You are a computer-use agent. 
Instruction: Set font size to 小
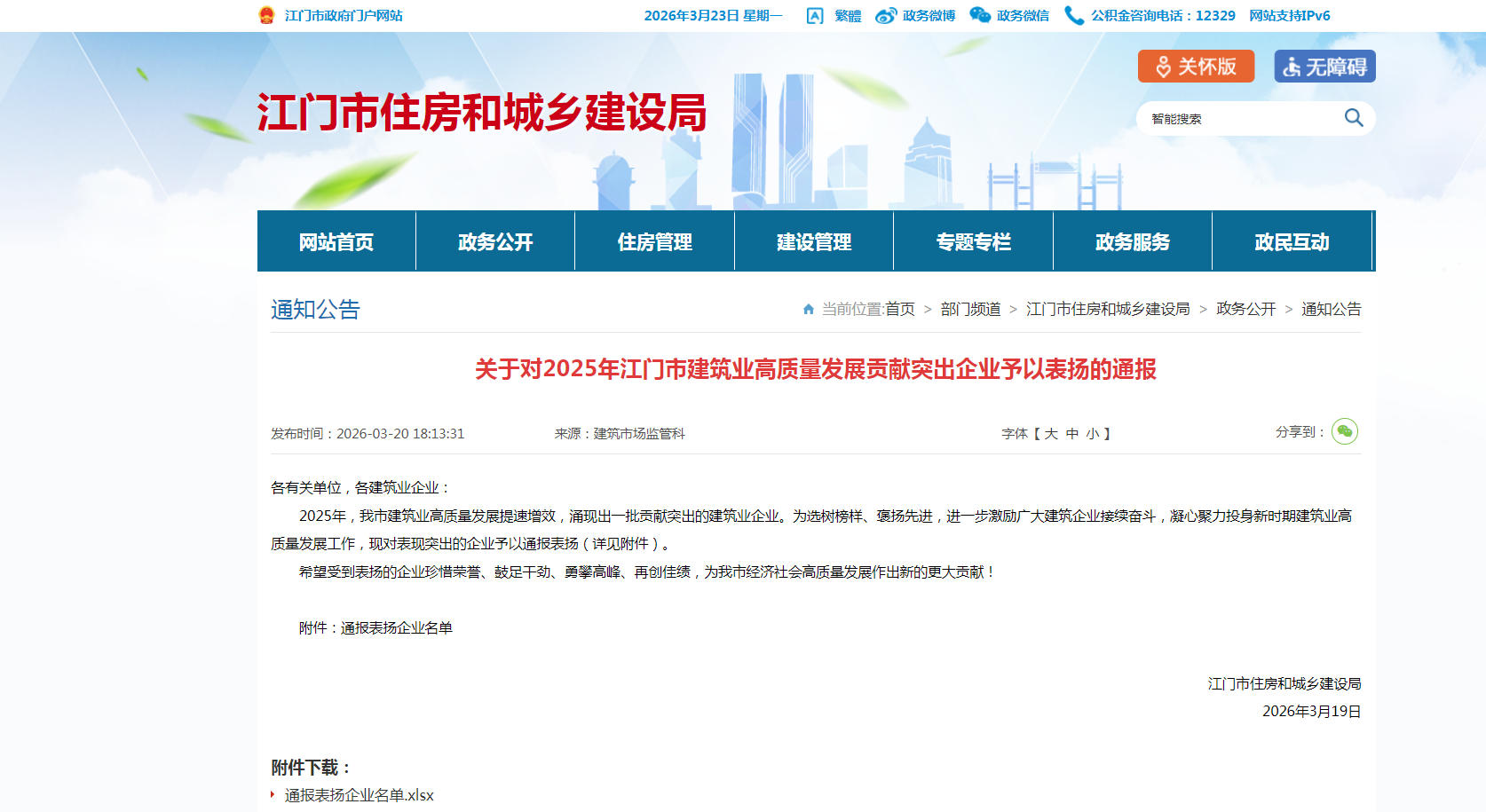1092,434
